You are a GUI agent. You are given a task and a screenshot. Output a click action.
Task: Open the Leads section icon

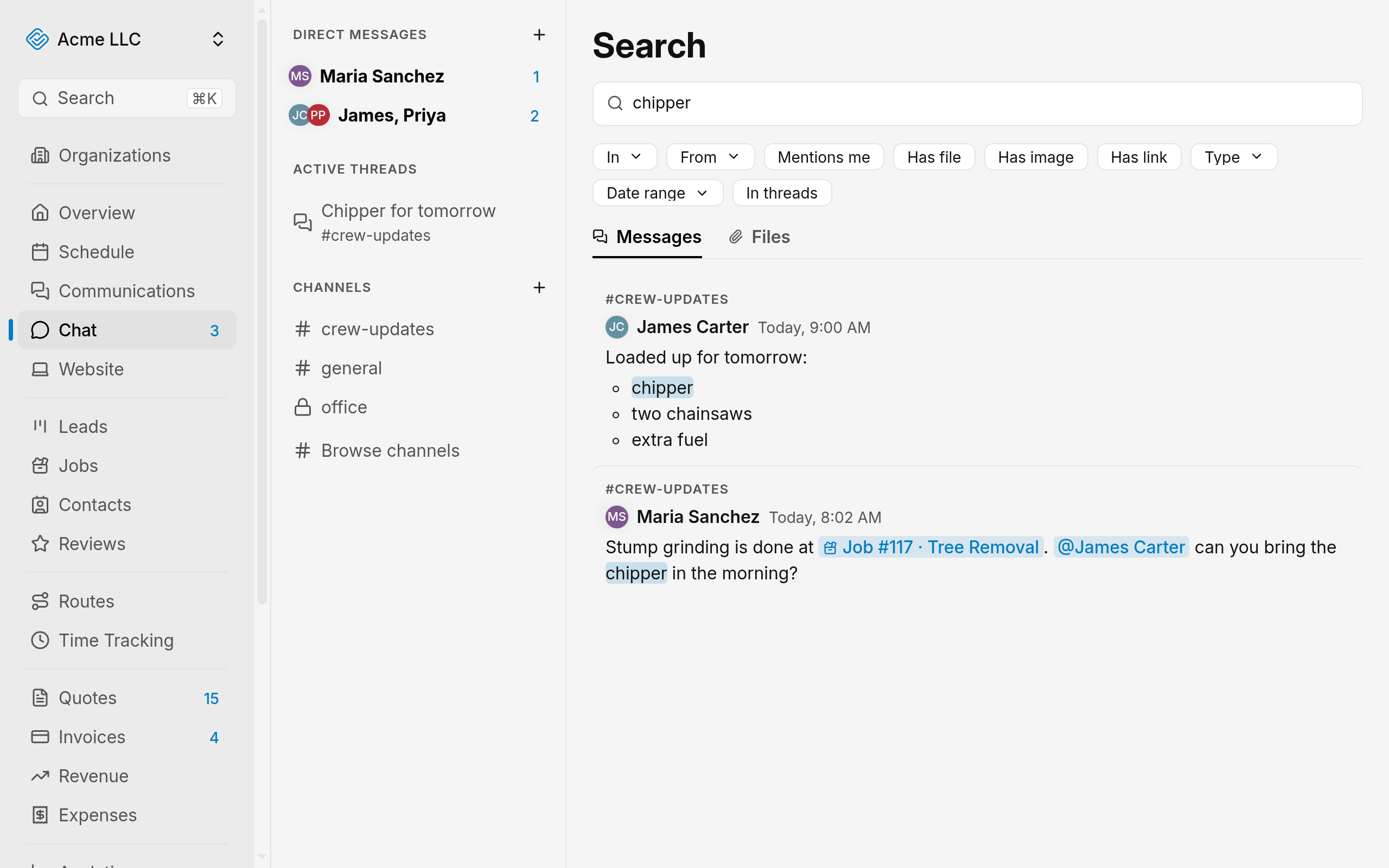40,426
